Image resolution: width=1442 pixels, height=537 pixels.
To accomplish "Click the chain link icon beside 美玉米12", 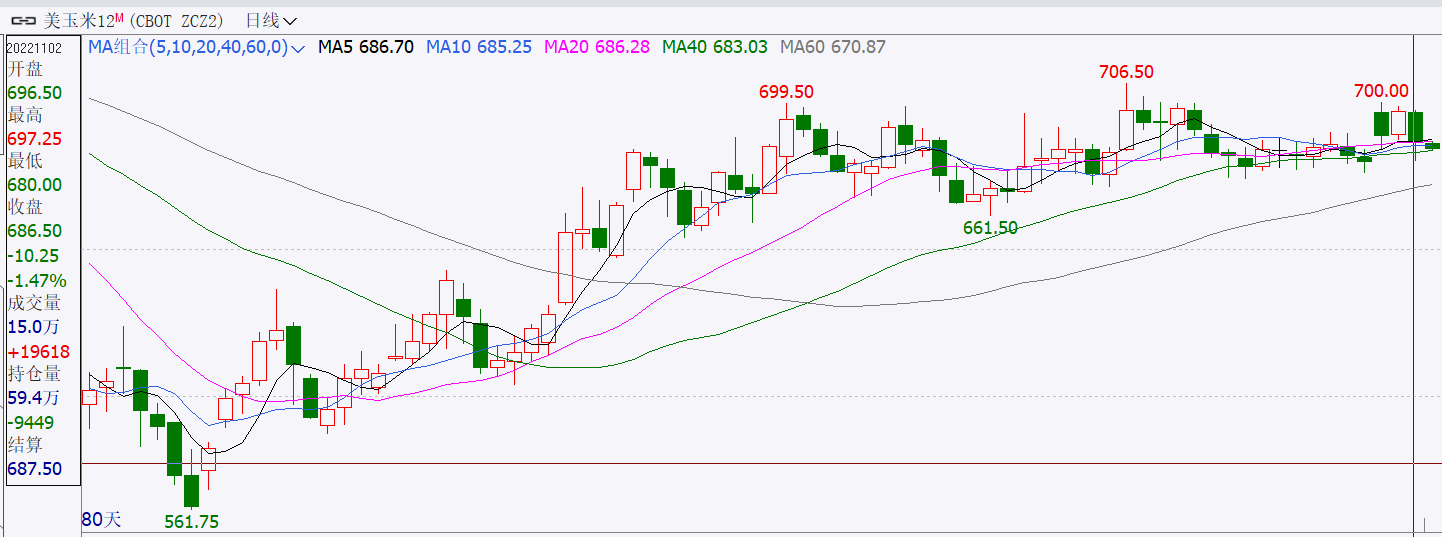I will [24, 20].
